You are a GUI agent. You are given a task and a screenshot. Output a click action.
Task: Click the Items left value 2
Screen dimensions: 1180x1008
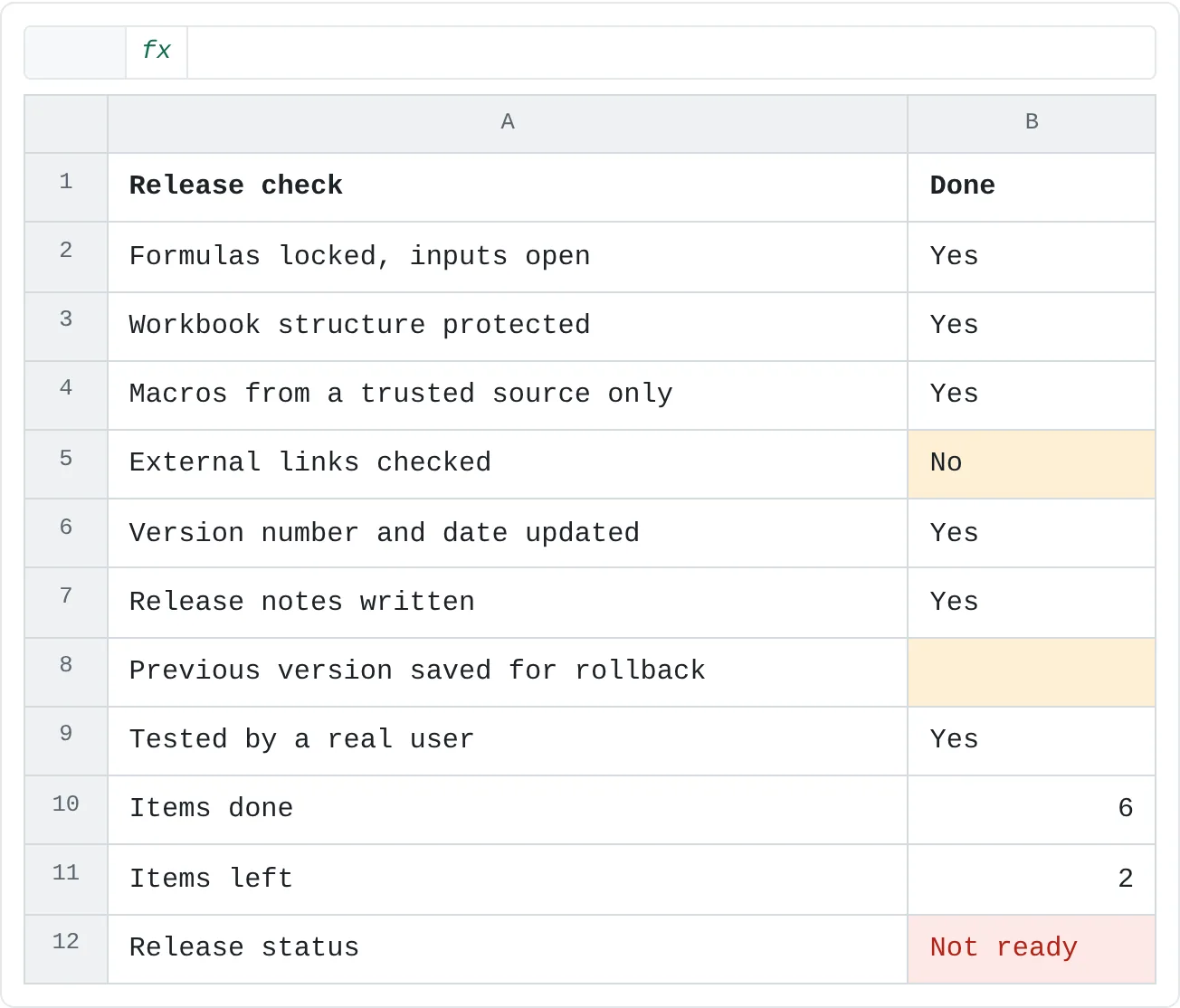pos(1032,880)
